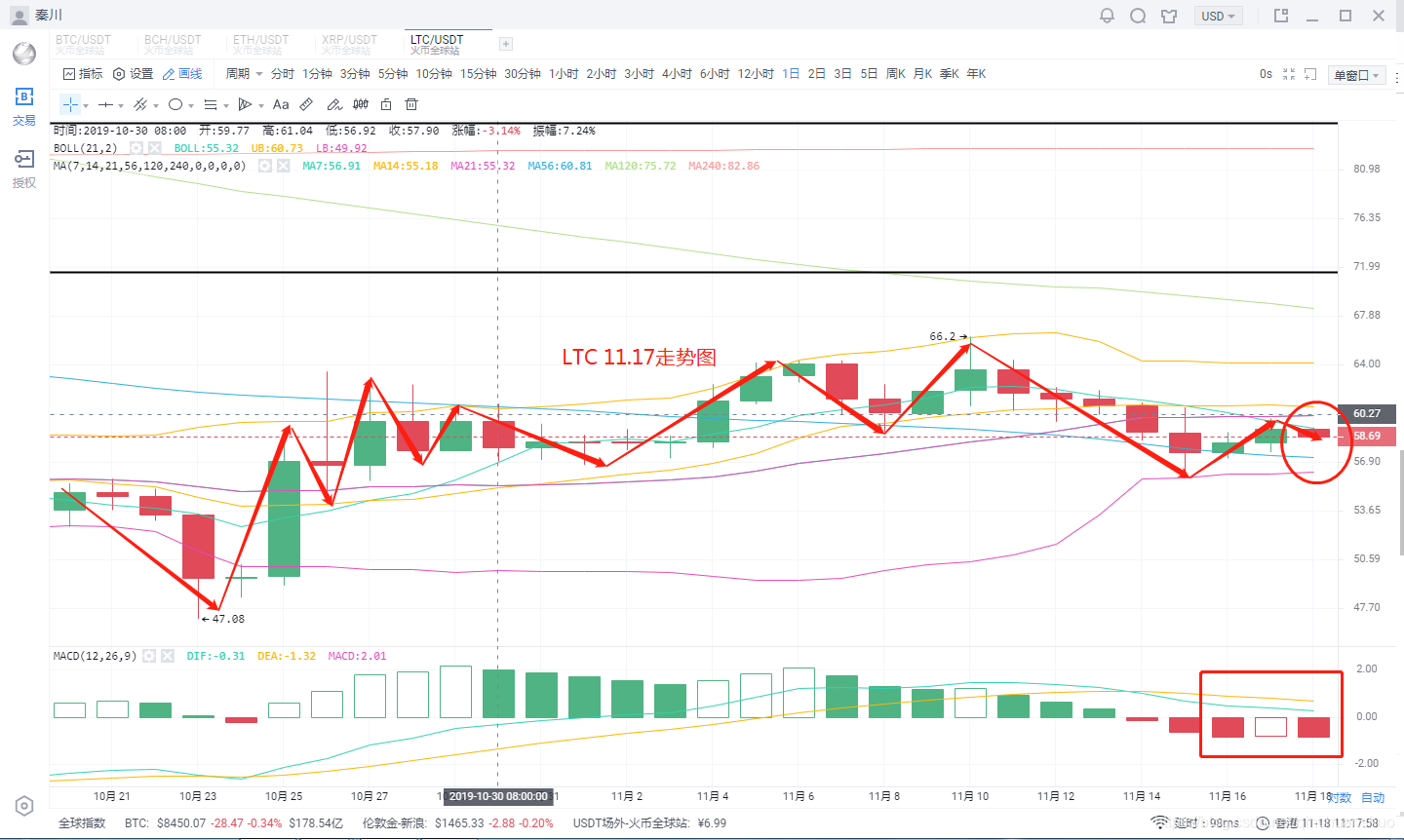Viewport: 1404px width, 840px height.
Task: Open the chat message icon
Action: point(1138,16)
